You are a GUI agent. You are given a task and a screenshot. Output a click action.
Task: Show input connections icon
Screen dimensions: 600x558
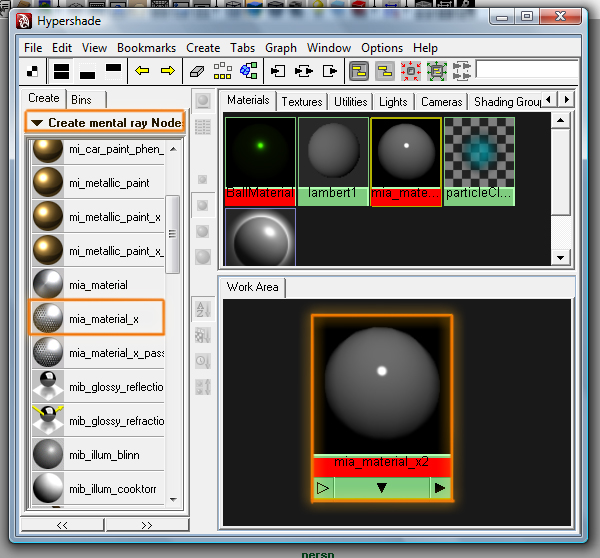(278, 71)
